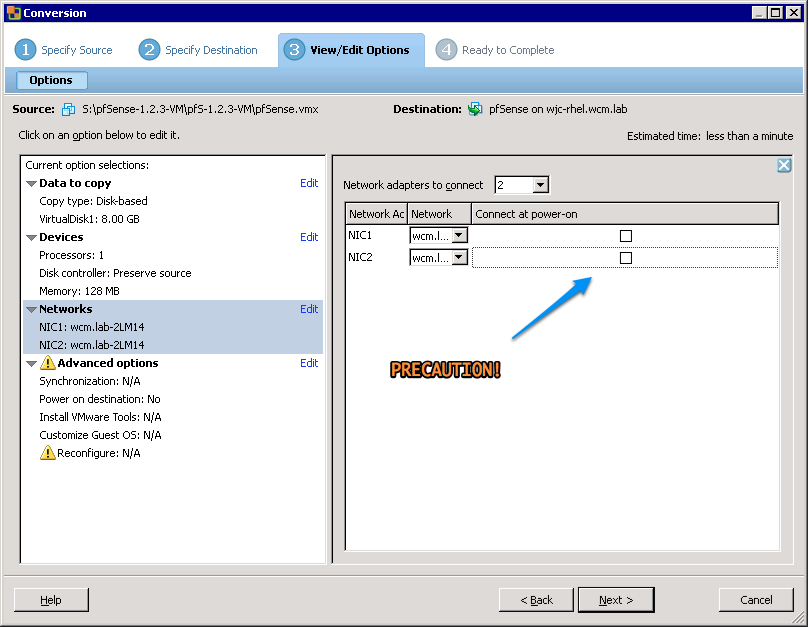Click the Next button

pos(616,600)
